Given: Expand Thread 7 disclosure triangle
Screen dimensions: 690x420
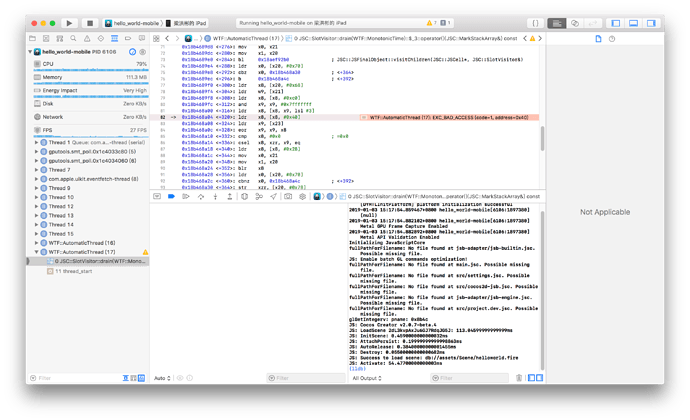Looking at the screenshot, I should (x=36, y=169).
